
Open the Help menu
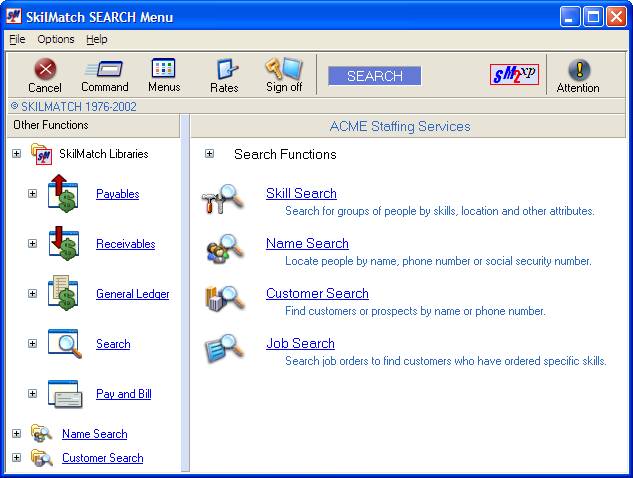point(96,39)
